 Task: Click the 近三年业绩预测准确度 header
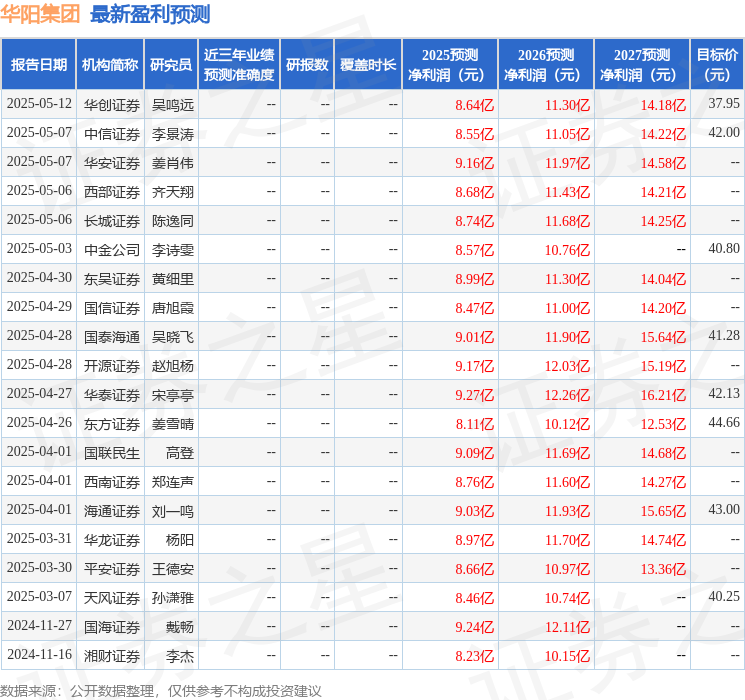coord(239,65)
